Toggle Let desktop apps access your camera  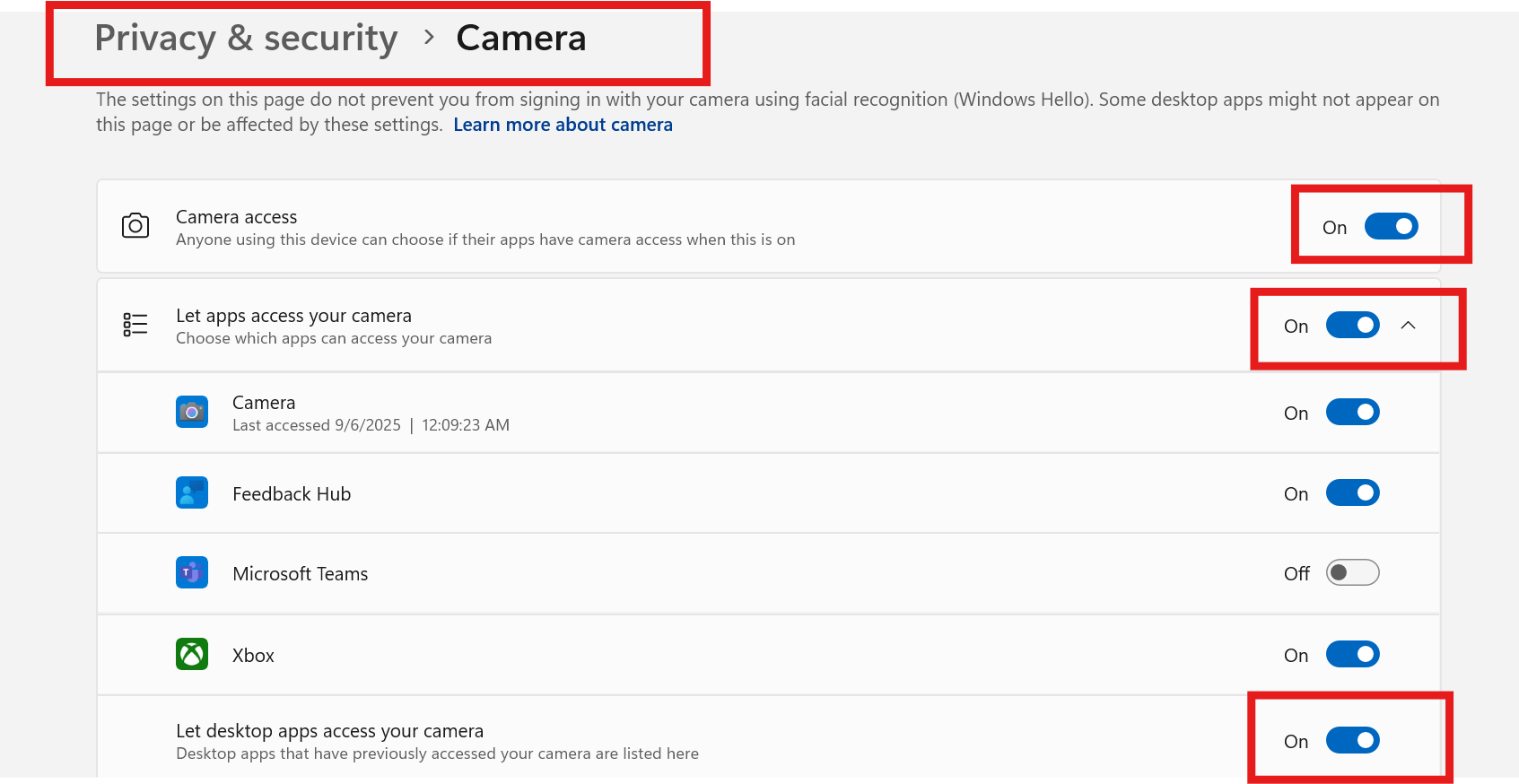[1352, 740]
